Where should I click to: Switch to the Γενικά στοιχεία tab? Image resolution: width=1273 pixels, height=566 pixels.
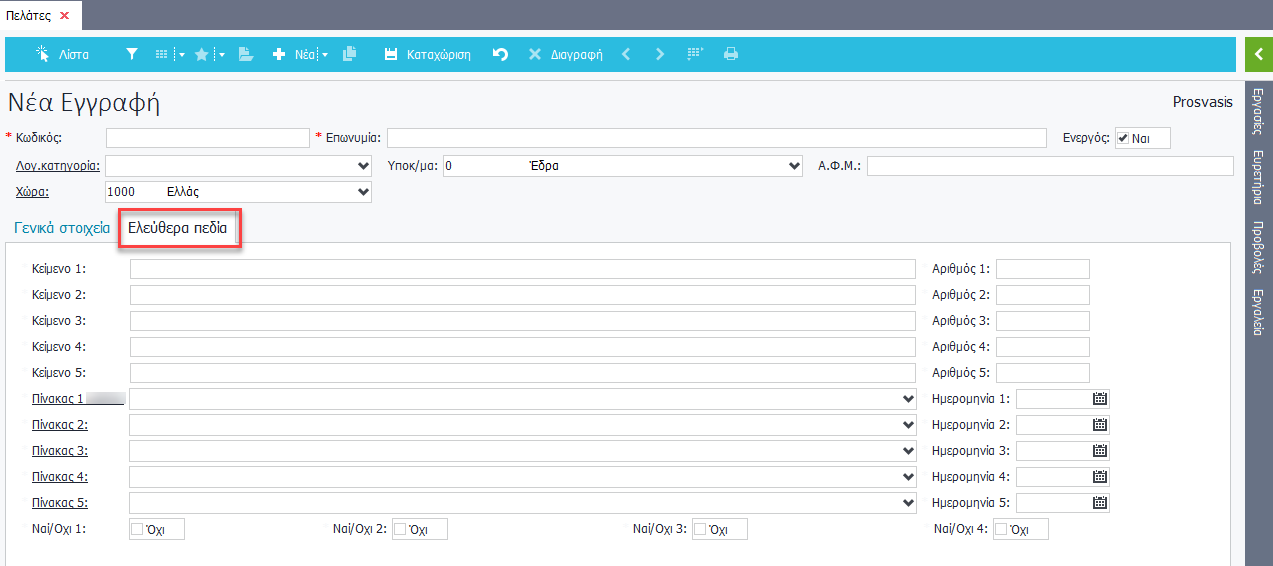[62, 228]
